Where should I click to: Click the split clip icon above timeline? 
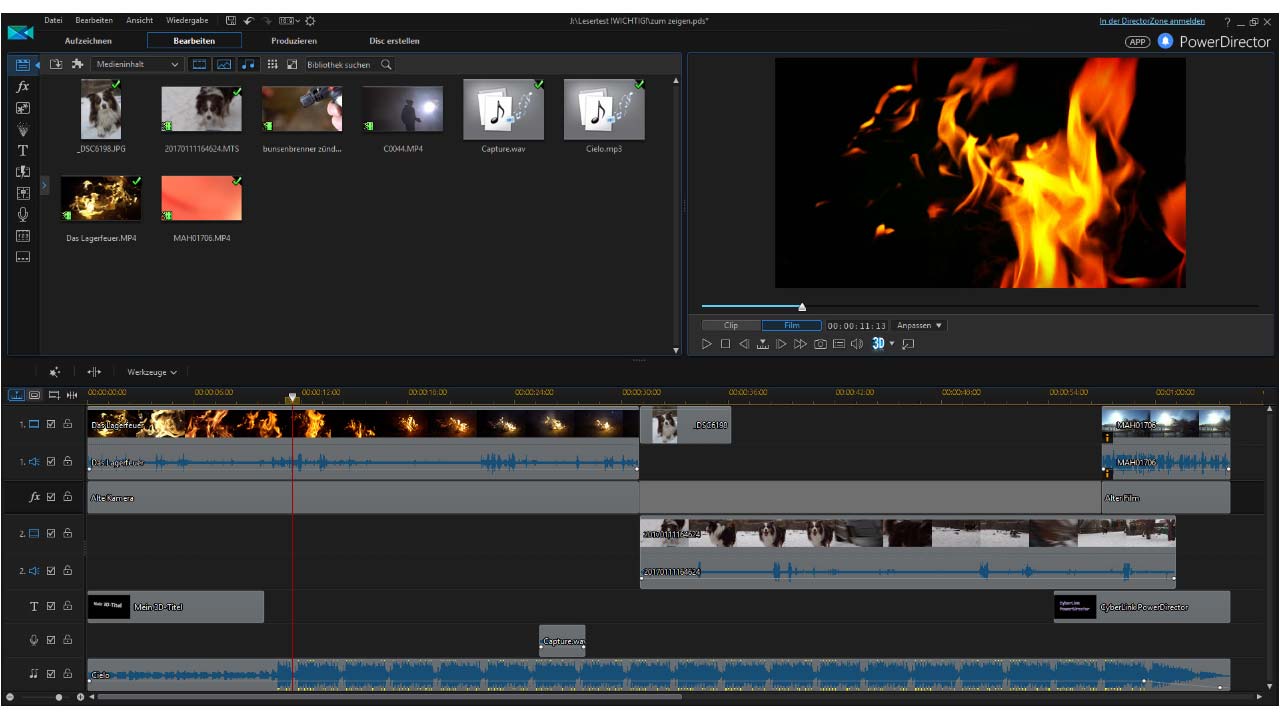(94, 372)
